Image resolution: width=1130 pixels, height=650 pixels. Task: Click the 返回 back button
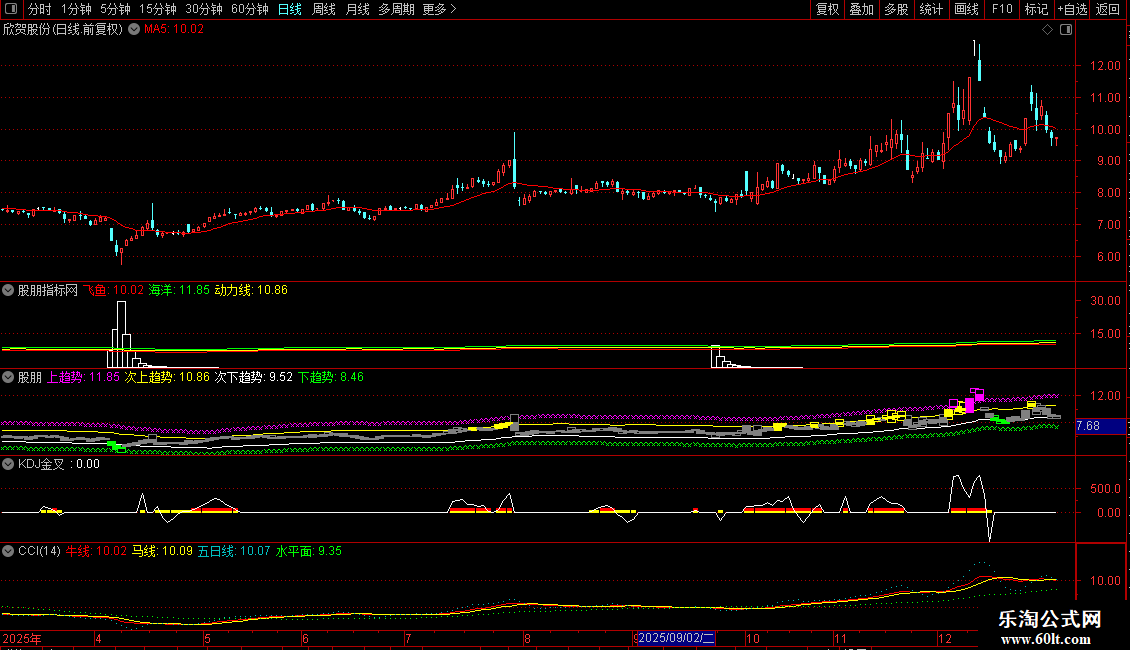tap(1108, 9)
